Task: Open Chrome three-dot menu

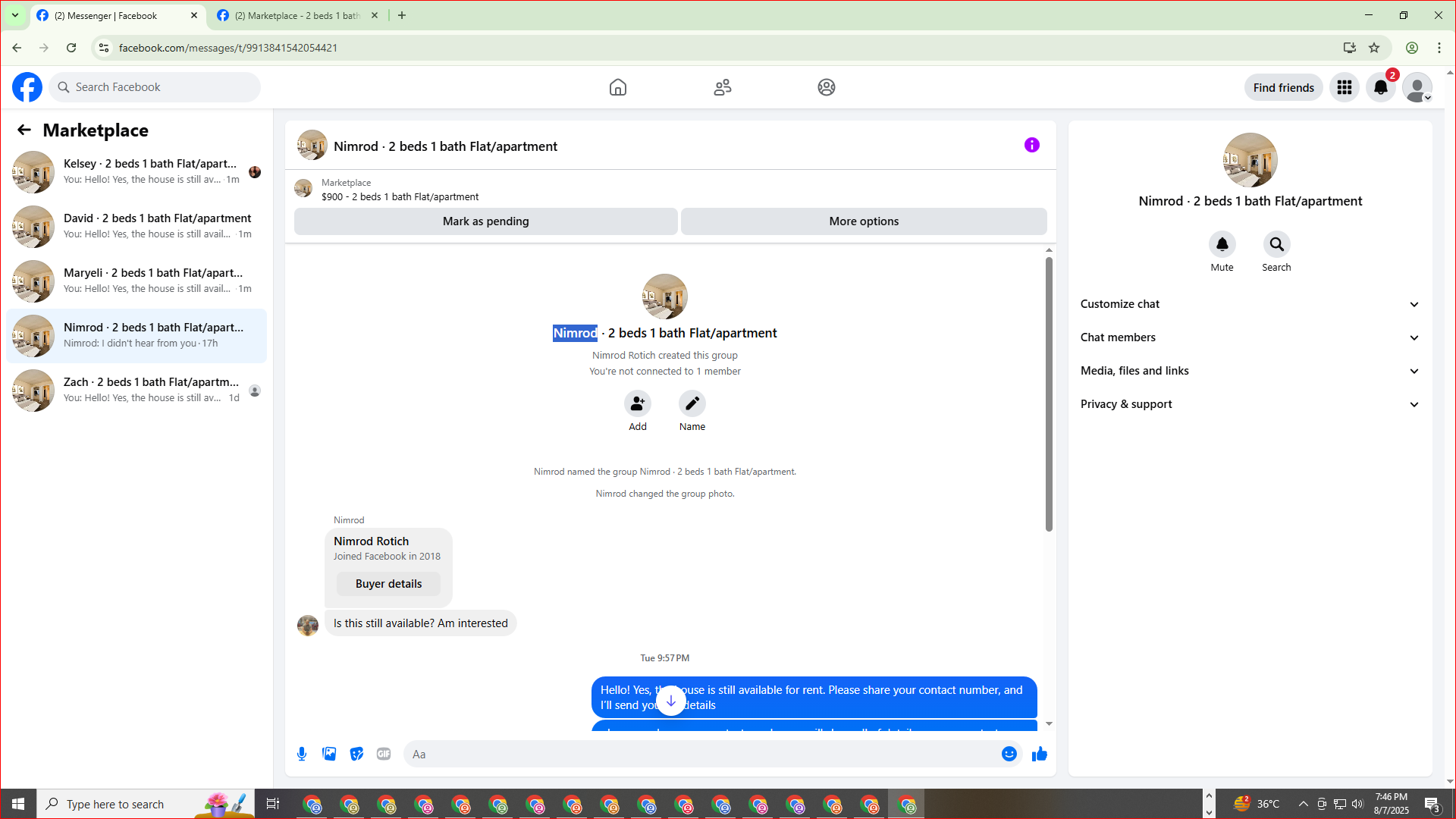Action: click(x=1439, y=48)
